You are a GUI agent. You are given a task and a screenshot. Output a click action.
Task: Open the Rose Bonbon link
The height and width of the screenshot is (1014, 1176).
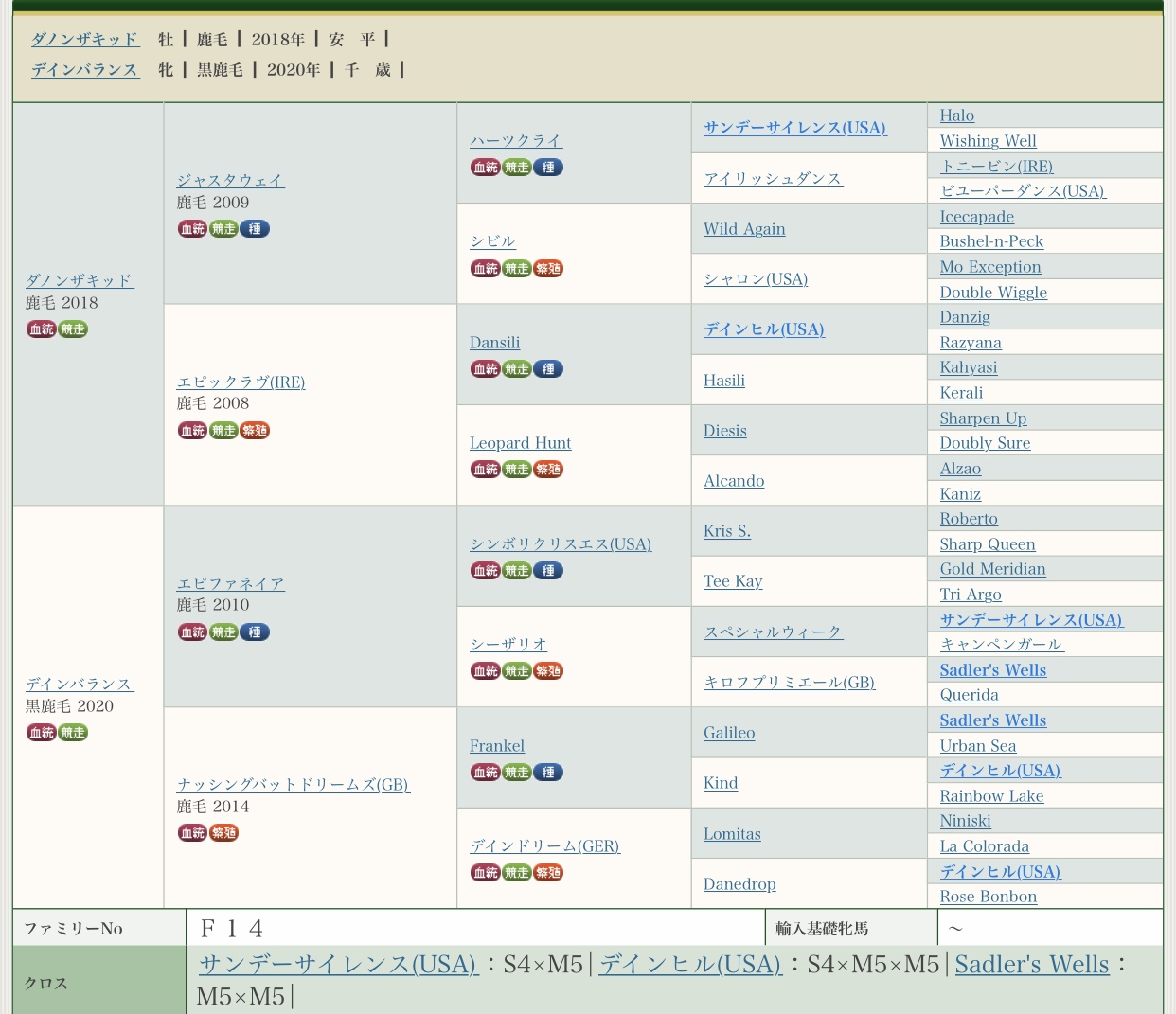(x=988, y=897)
